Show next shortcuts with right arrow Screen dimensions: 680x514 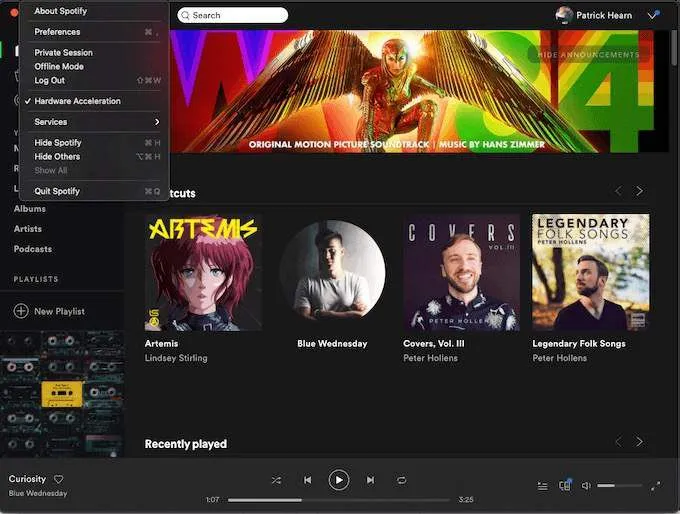pyautogui.click(x=639, y=191)
